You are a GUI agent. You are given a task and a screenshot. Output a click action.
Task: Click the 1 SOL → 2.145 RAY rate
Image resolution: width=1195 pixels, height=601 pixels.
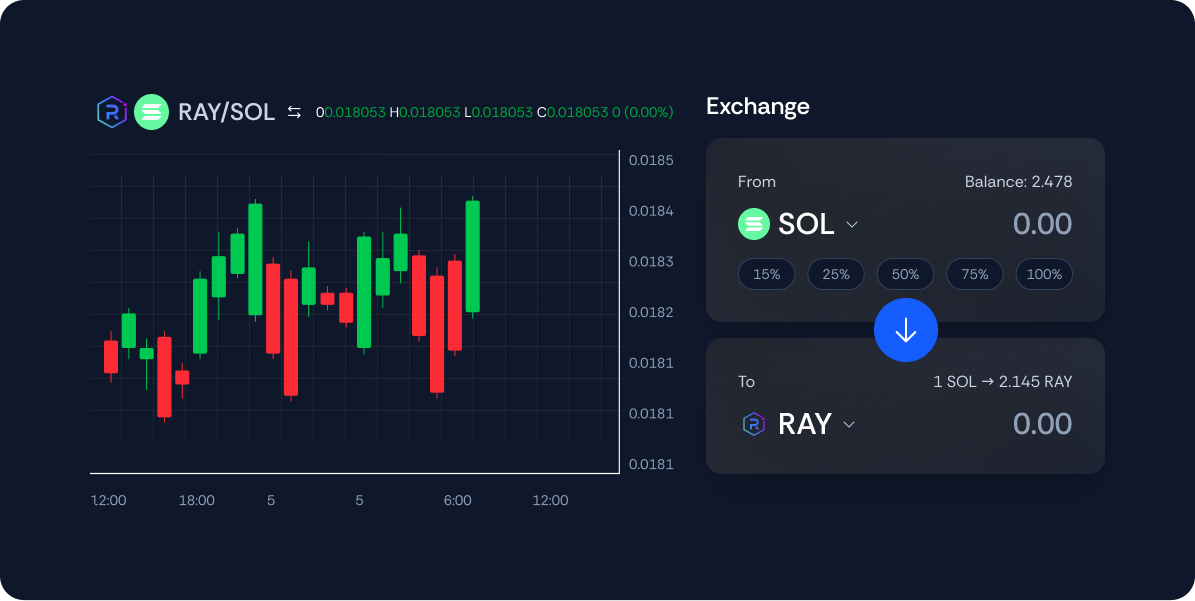tap(1002, 382)
